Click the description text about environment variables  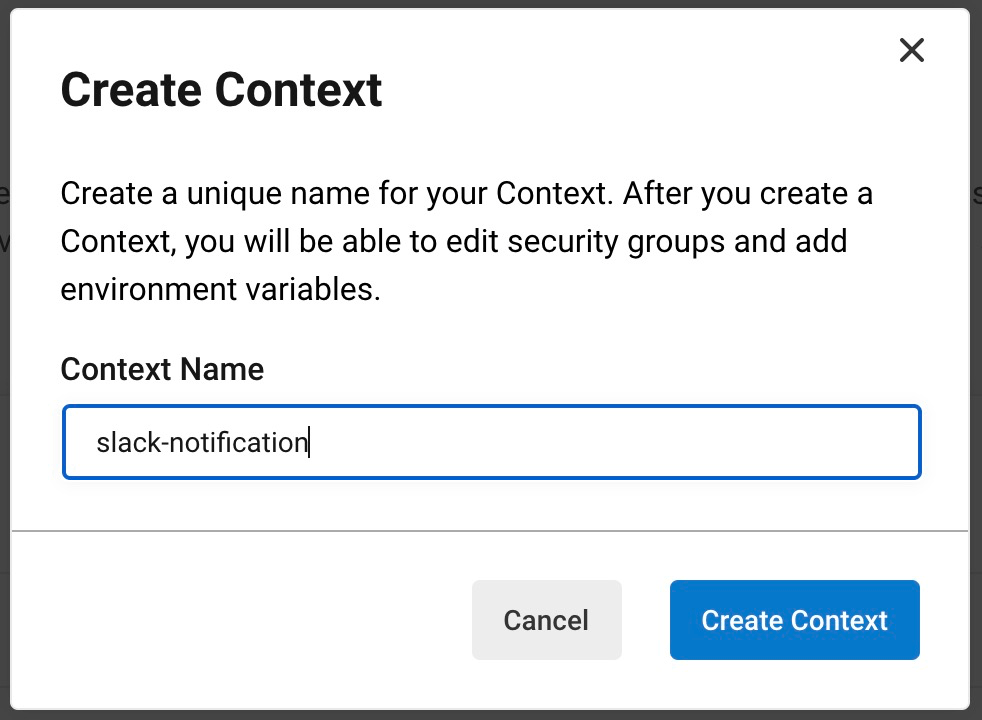click(x=467, y=241)
